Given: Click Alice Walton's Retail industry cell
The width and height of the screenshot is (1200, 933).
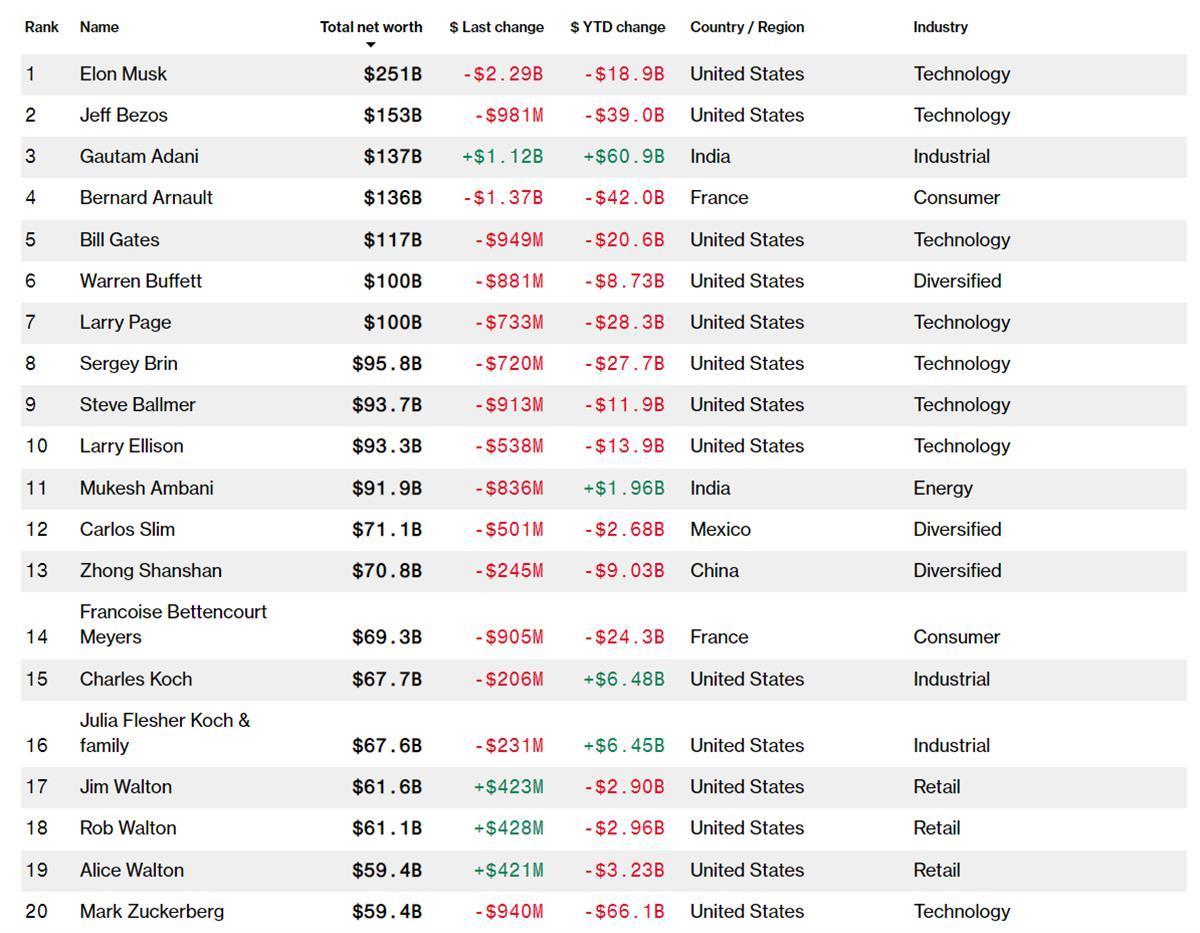Looking at the screenshot, I should pyautogui.click(x=936, y=870).
